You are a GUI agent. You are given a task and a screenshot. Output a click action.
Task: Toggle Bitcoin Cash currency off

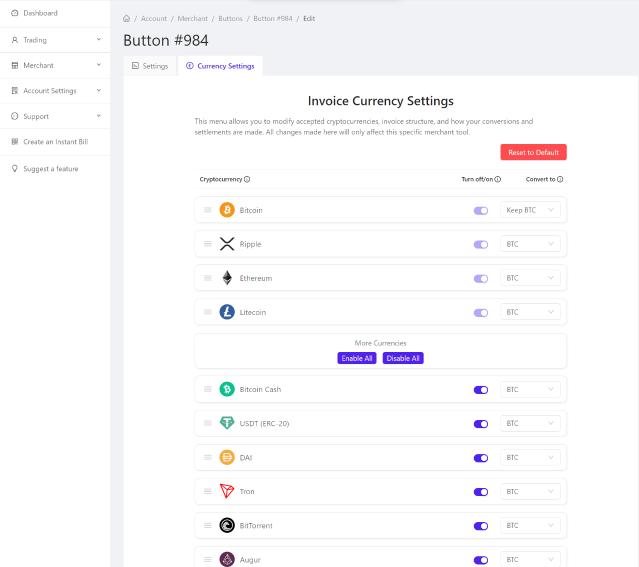481,390
